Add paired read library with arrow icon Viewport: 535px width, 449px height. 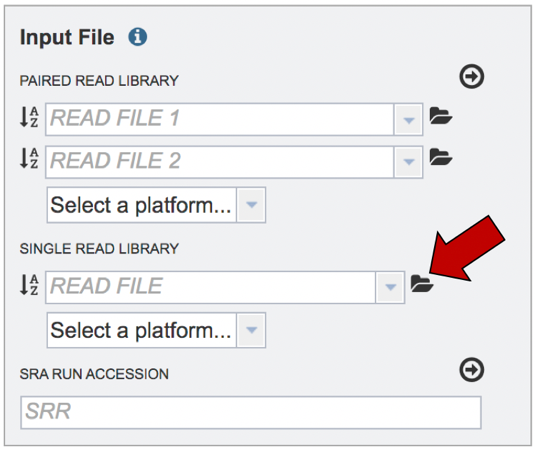point(472,76)
